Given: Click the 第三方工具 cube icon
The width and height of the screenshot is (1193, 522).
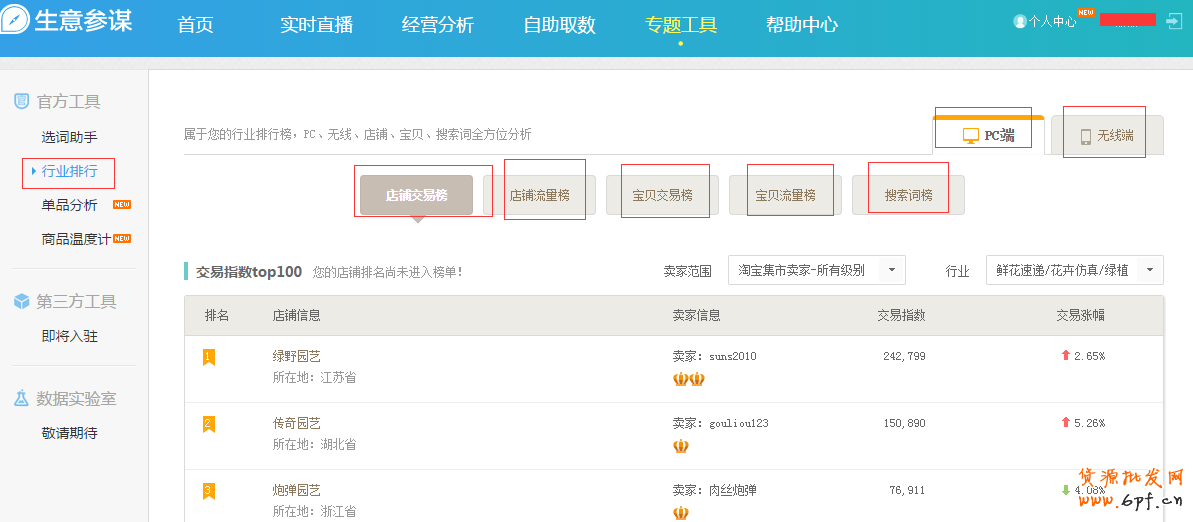Looking at the screenshot, I should click(21, 301).
